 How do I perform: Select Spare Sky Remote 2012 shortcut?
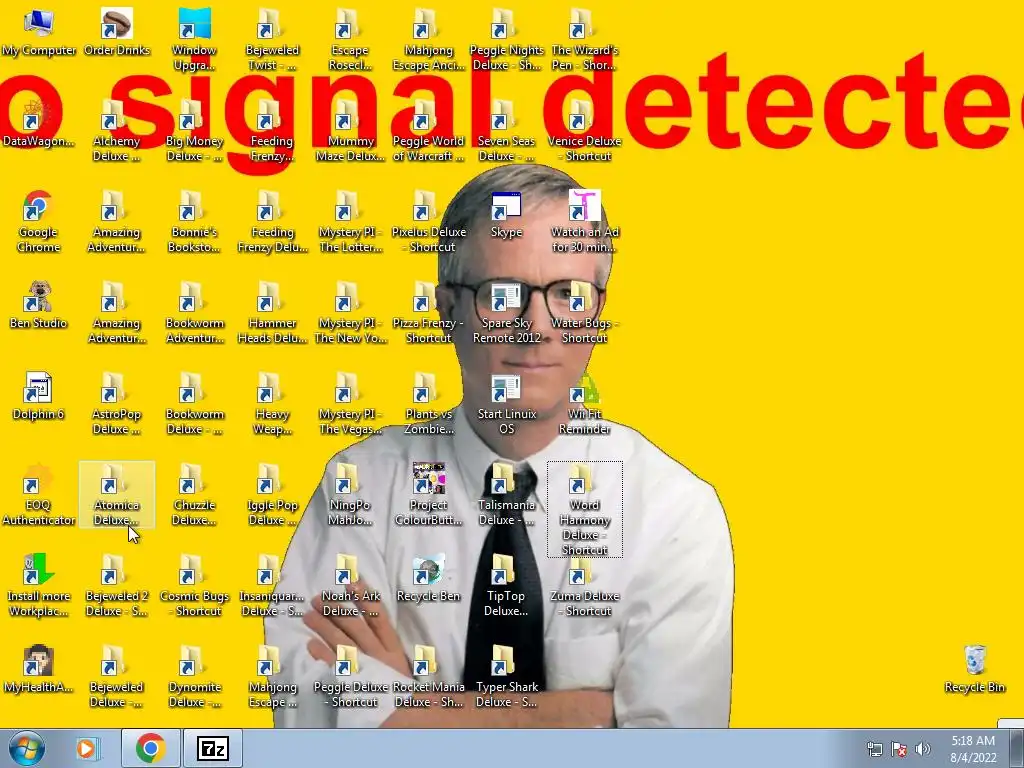[506, 312]
